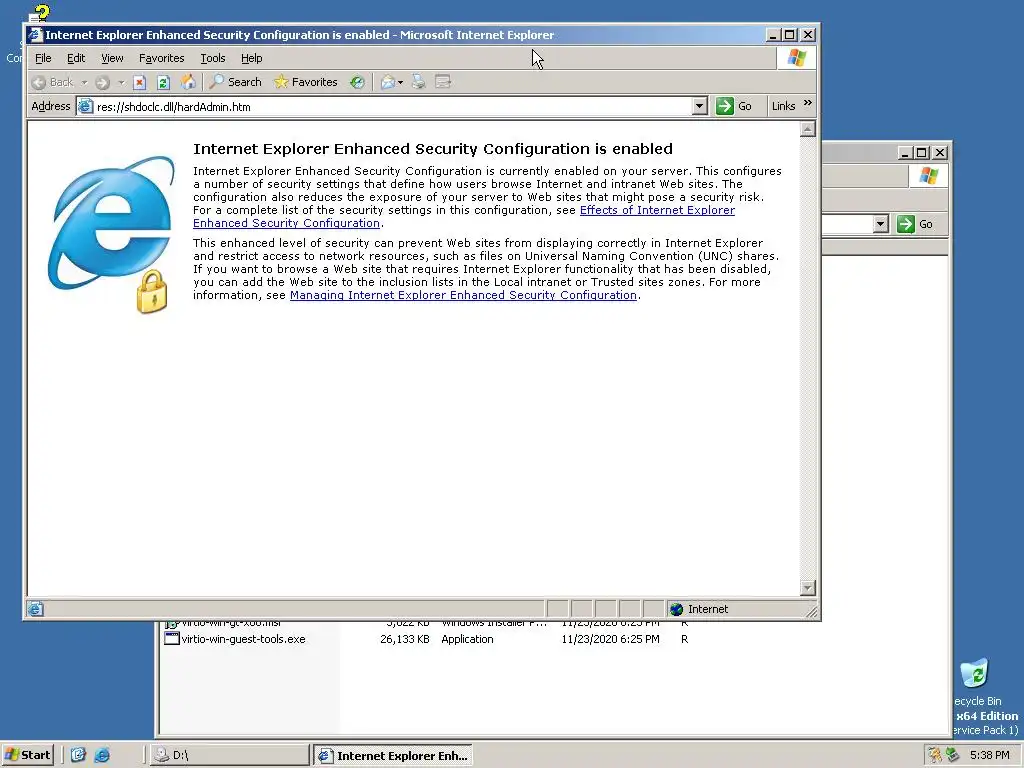Click the Back arrow icon in Internet Explorer
The width and height of the screenshot is (1024, 768).
click(39, 82)
